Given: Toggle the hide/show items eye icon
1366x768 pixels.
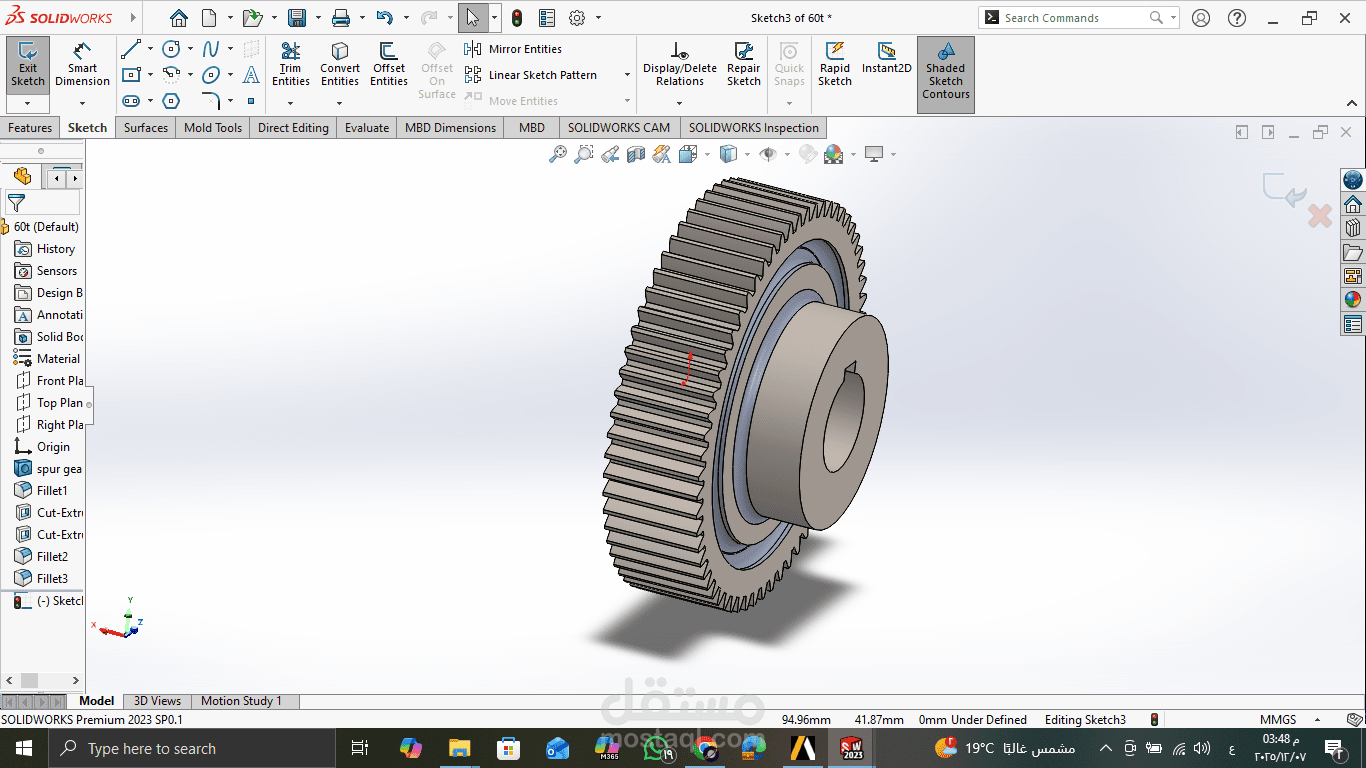Looking at the screenshot, I should [768, 154].
